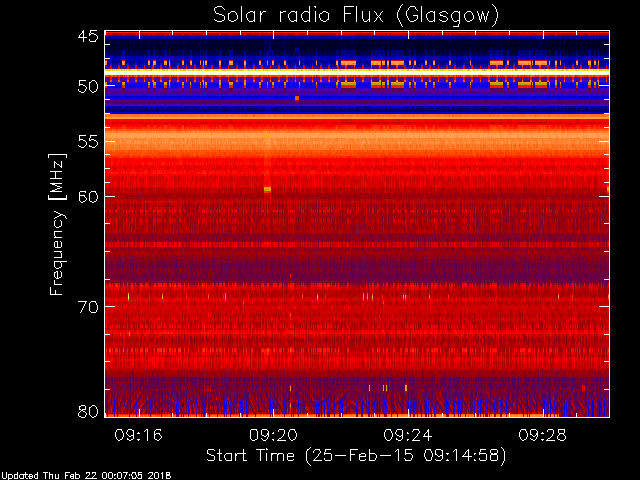Click the 'Start Time (25-Feb-15 09:14:58)' label

[x=356, y=456]
